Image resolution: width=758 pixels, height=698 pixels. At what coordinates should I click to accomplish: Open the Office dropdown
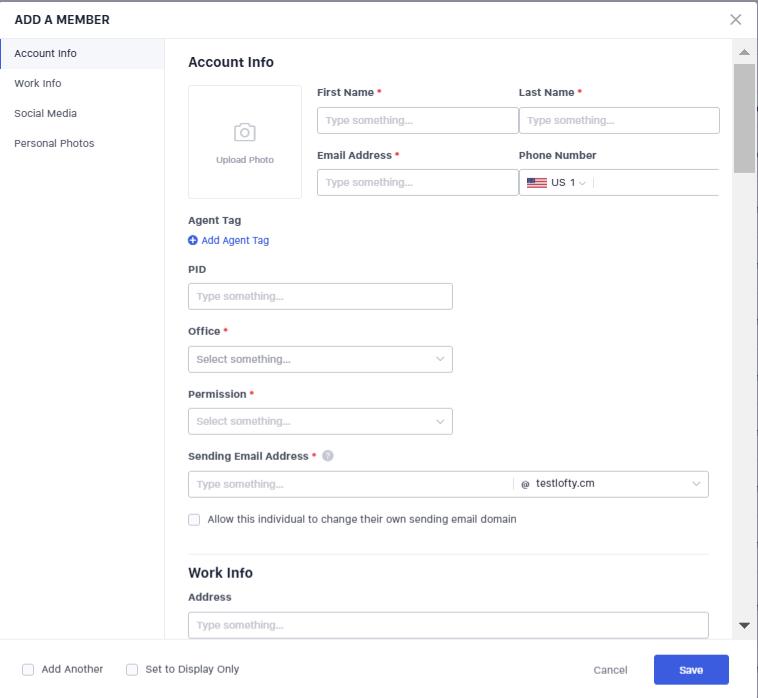[320, 359]
